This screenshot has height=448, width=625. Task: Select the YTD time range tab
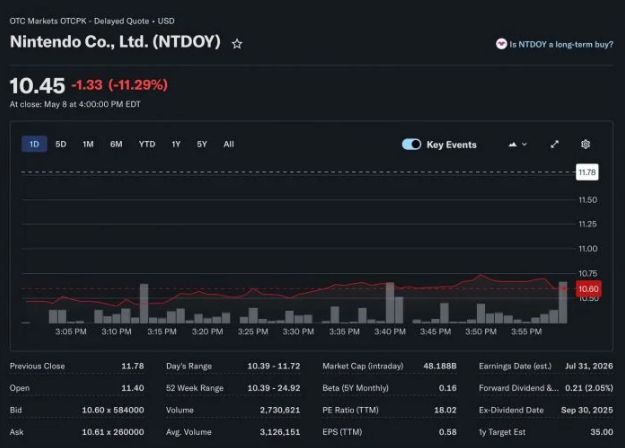[147, 144]
